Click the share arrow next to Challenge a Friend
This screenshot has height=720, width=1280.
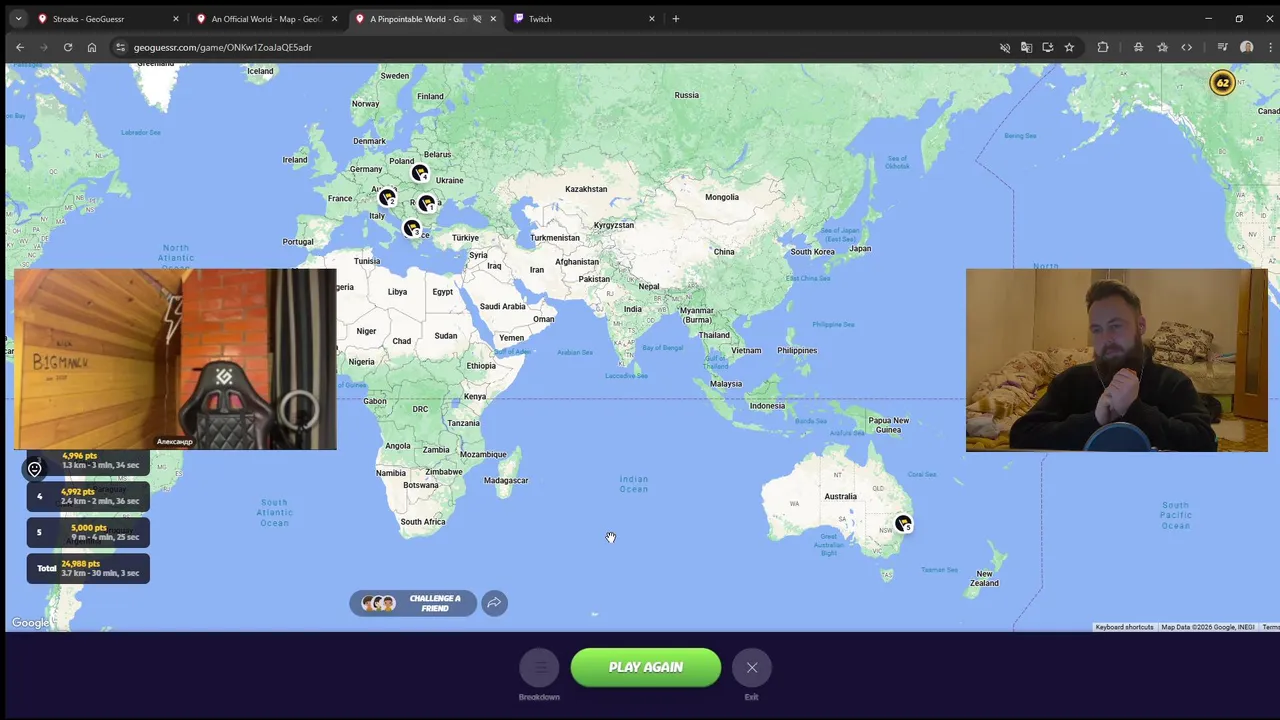494,602
